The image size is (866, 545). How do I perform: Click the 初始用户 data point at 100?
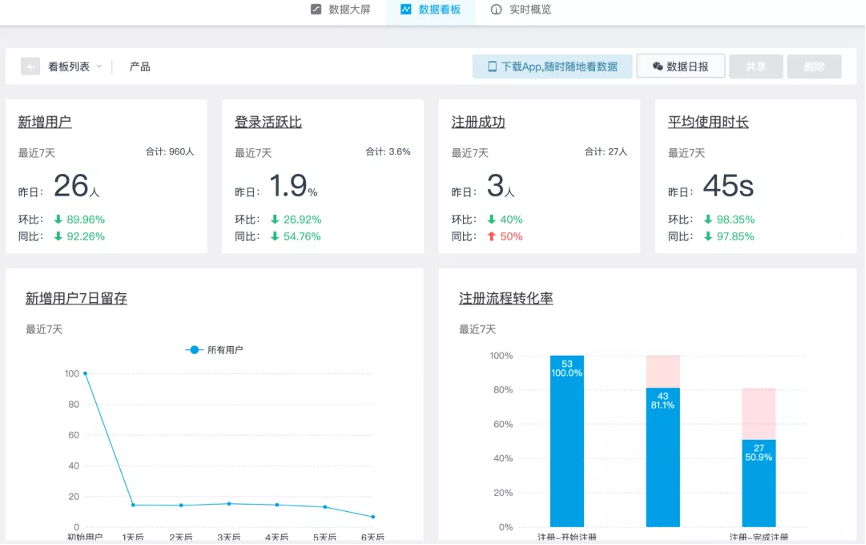[x=85, y=374]
